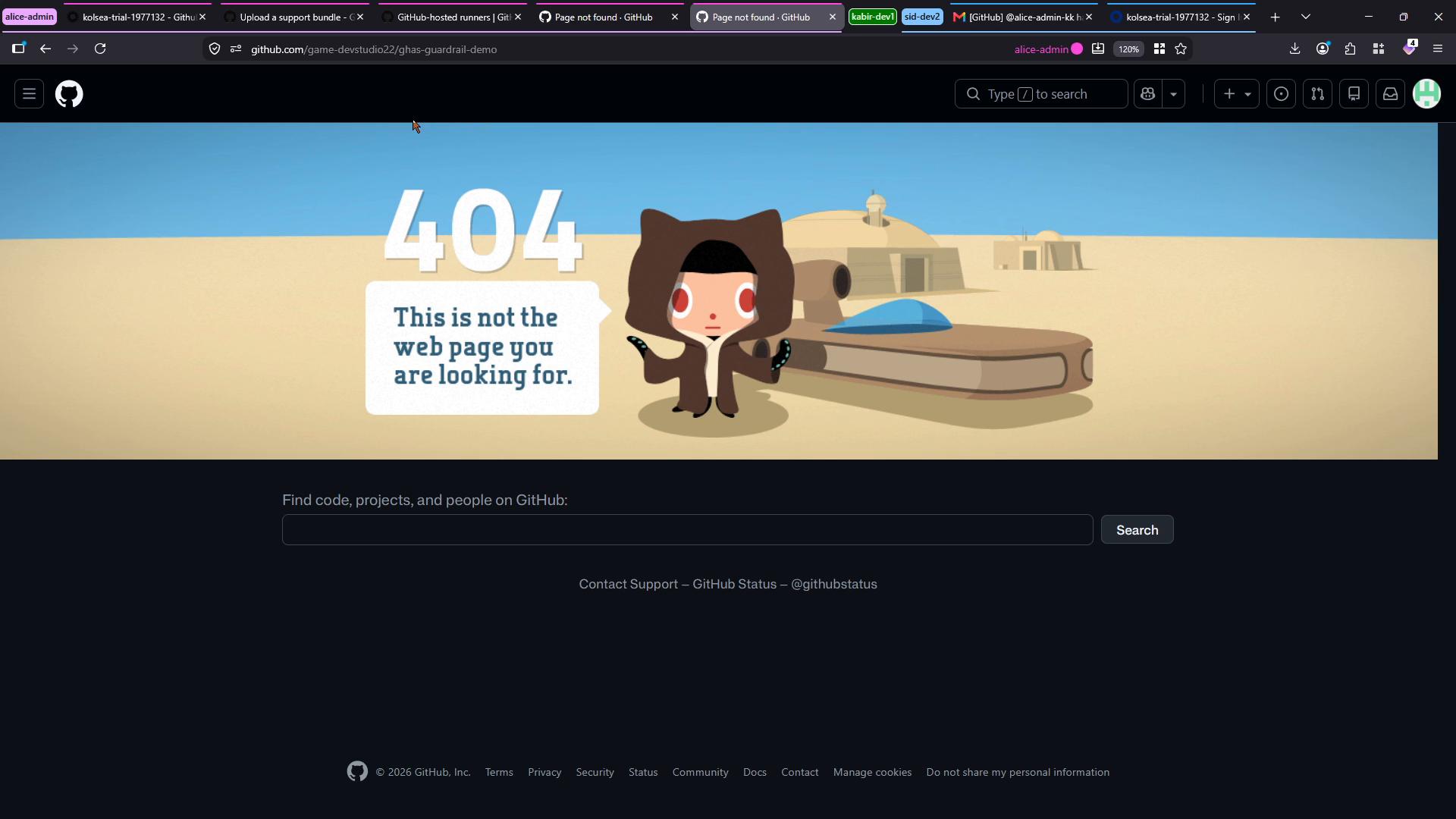1456x819 pixels.
Task: Open user avatar profile menu
Action: click(x=1426, y=94)
